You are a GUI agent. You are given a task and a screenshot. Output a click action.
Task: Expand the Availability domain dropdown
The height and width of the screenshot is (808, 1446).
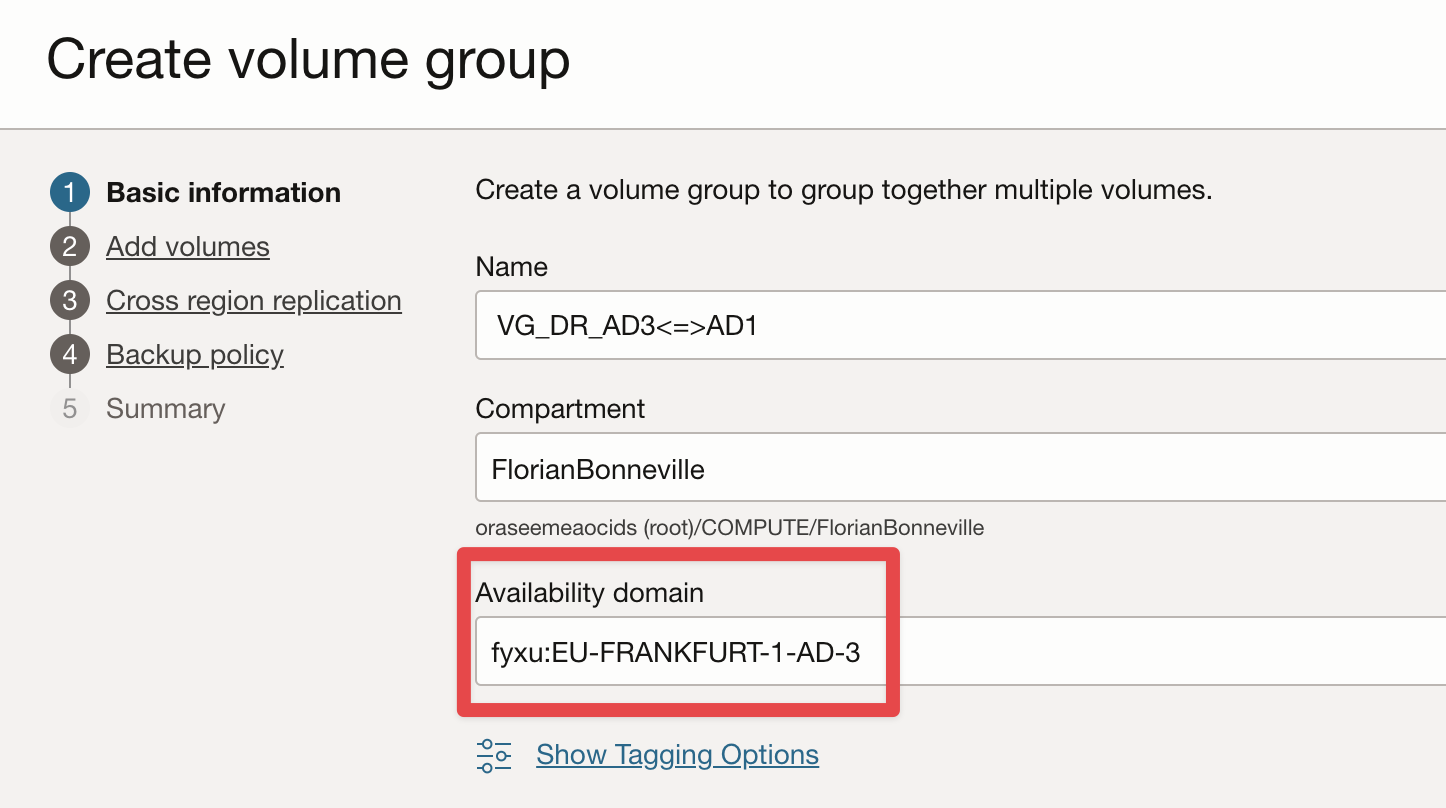[960, 652]
